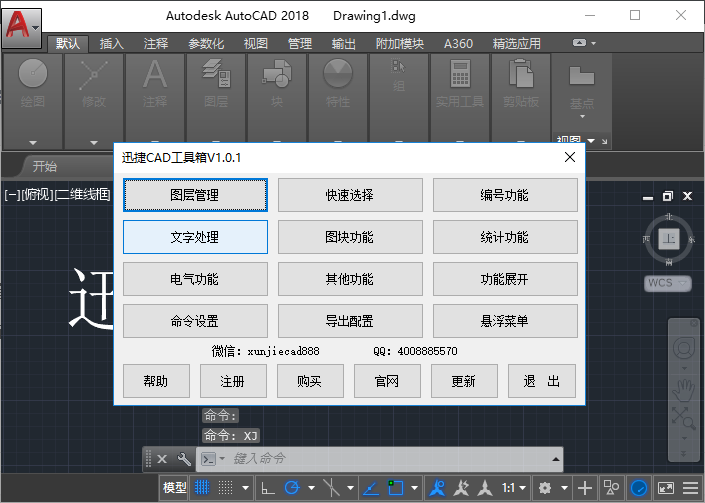Click the top face of the ViewCube
Screen dimensions: 705x503
tap(669, 238)
